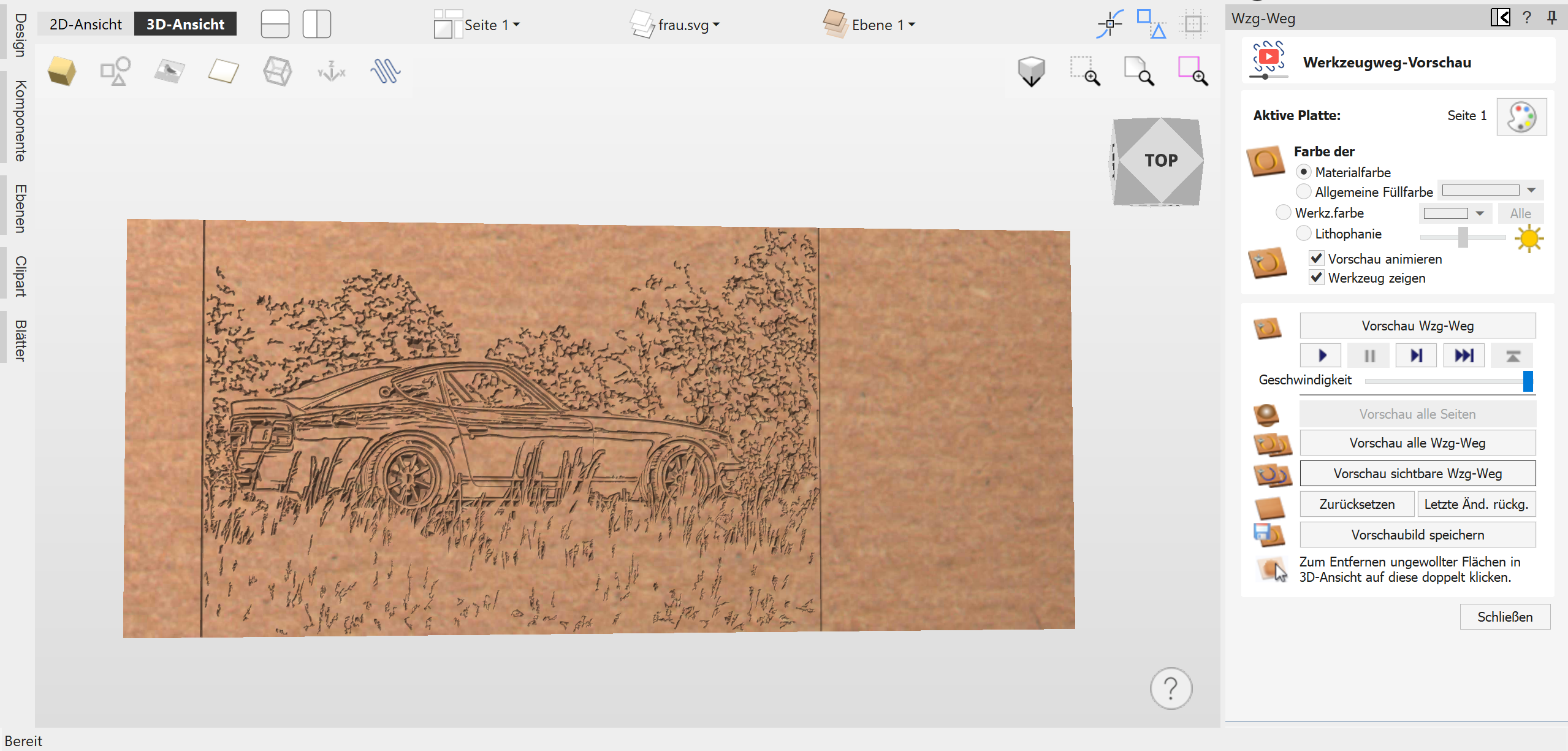Click the Vorschau Wzg-Weg button
The image size is (1568, 751).
point(1417,326)
